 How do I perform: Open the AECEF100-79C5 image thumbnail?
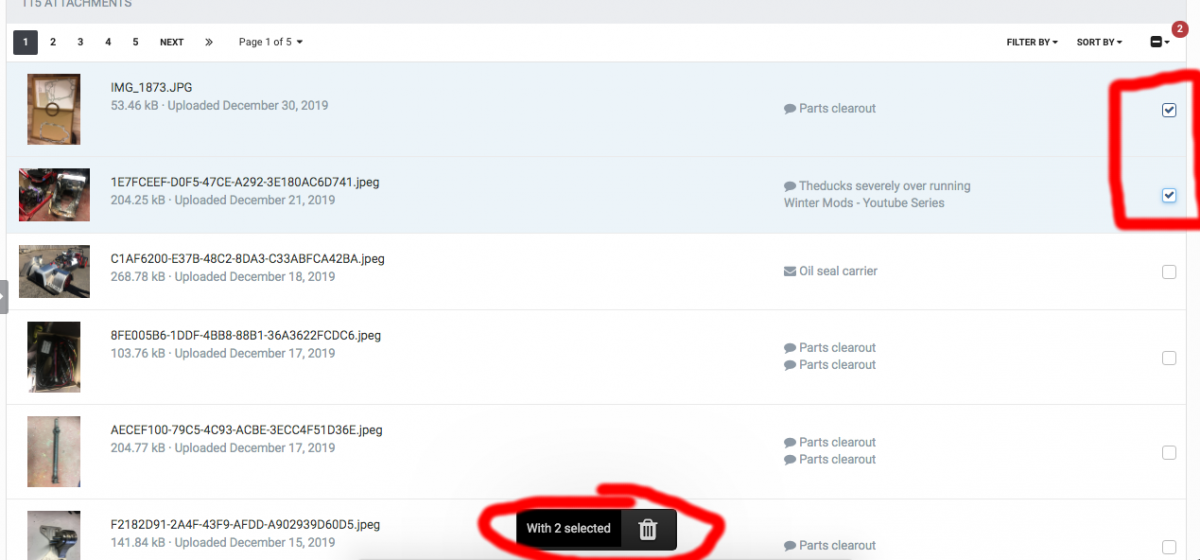(54, 452)
